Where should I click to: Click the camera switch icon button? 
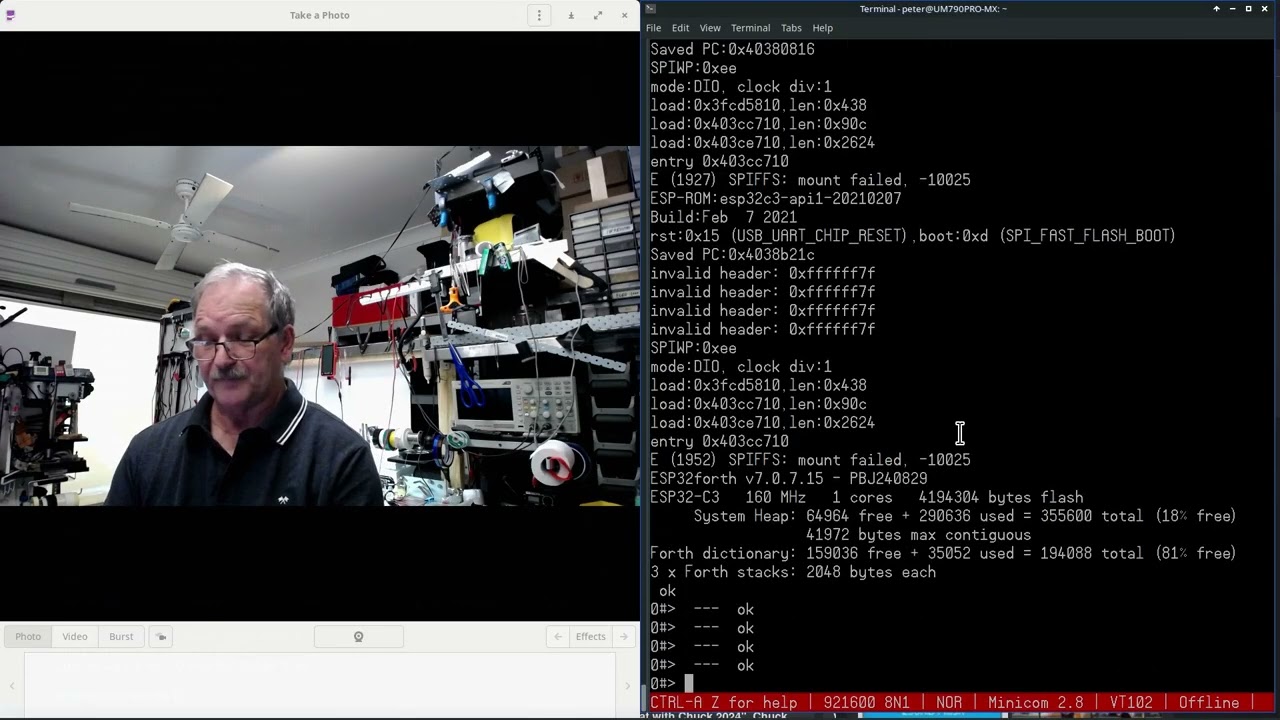tap(161, 636)
